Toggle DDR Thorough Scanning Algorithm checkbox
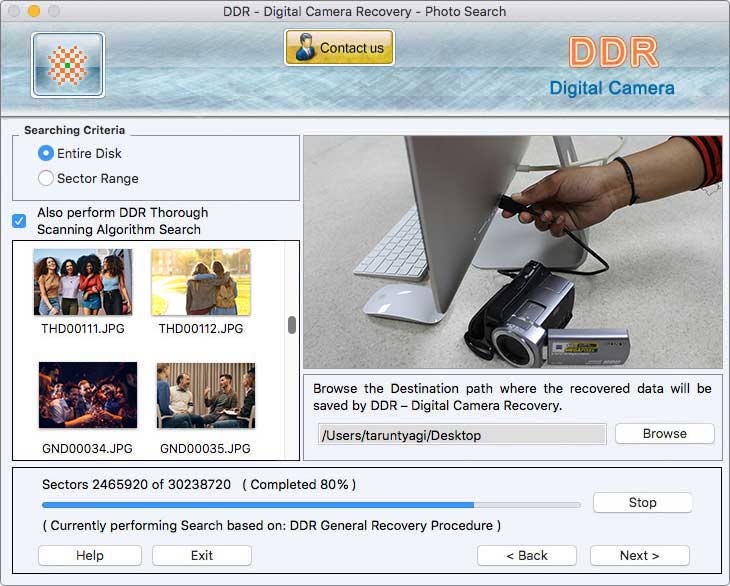Viewport: 730px width, 586px height. coord(19,221)
